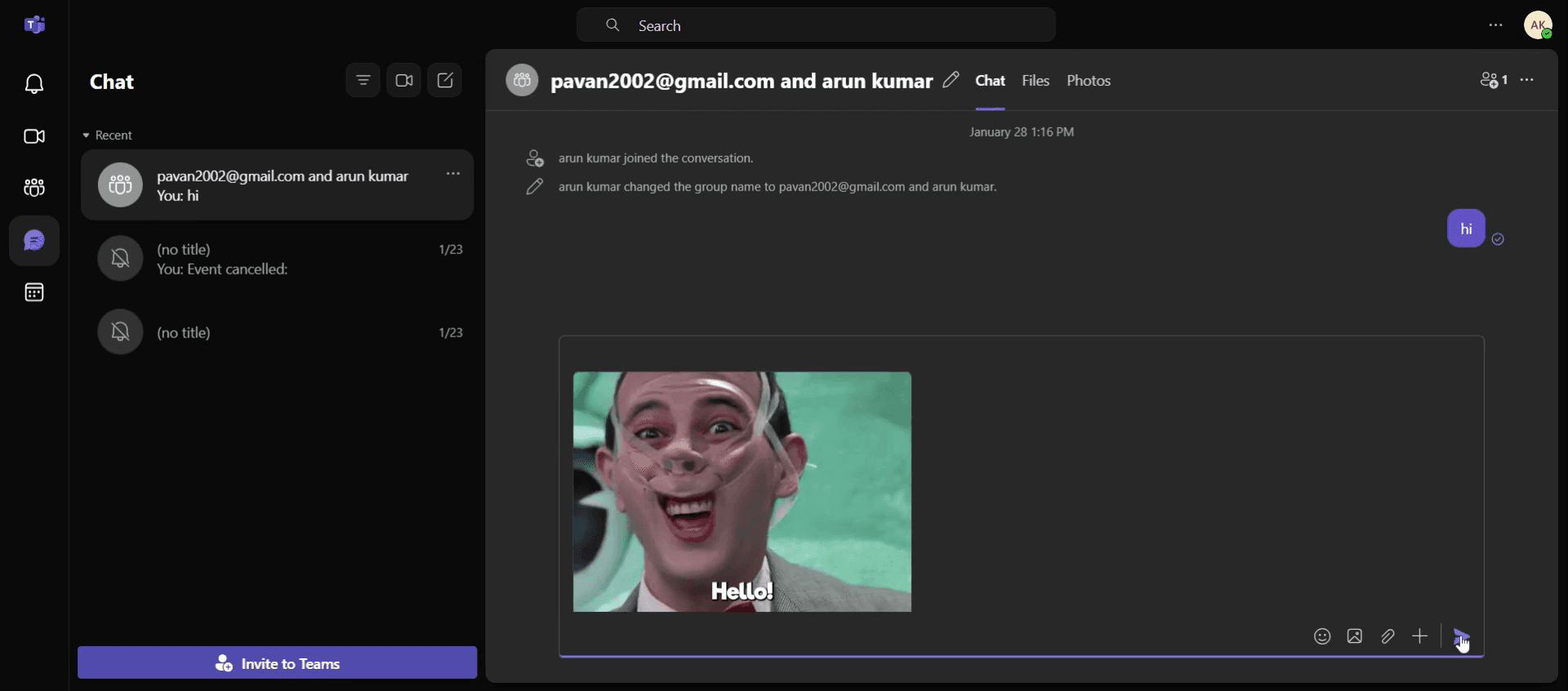Screen dimensions: 1568x691
Task: Switch to the Photos tab
Action: pyautogui.click(x=1089, y=81)
